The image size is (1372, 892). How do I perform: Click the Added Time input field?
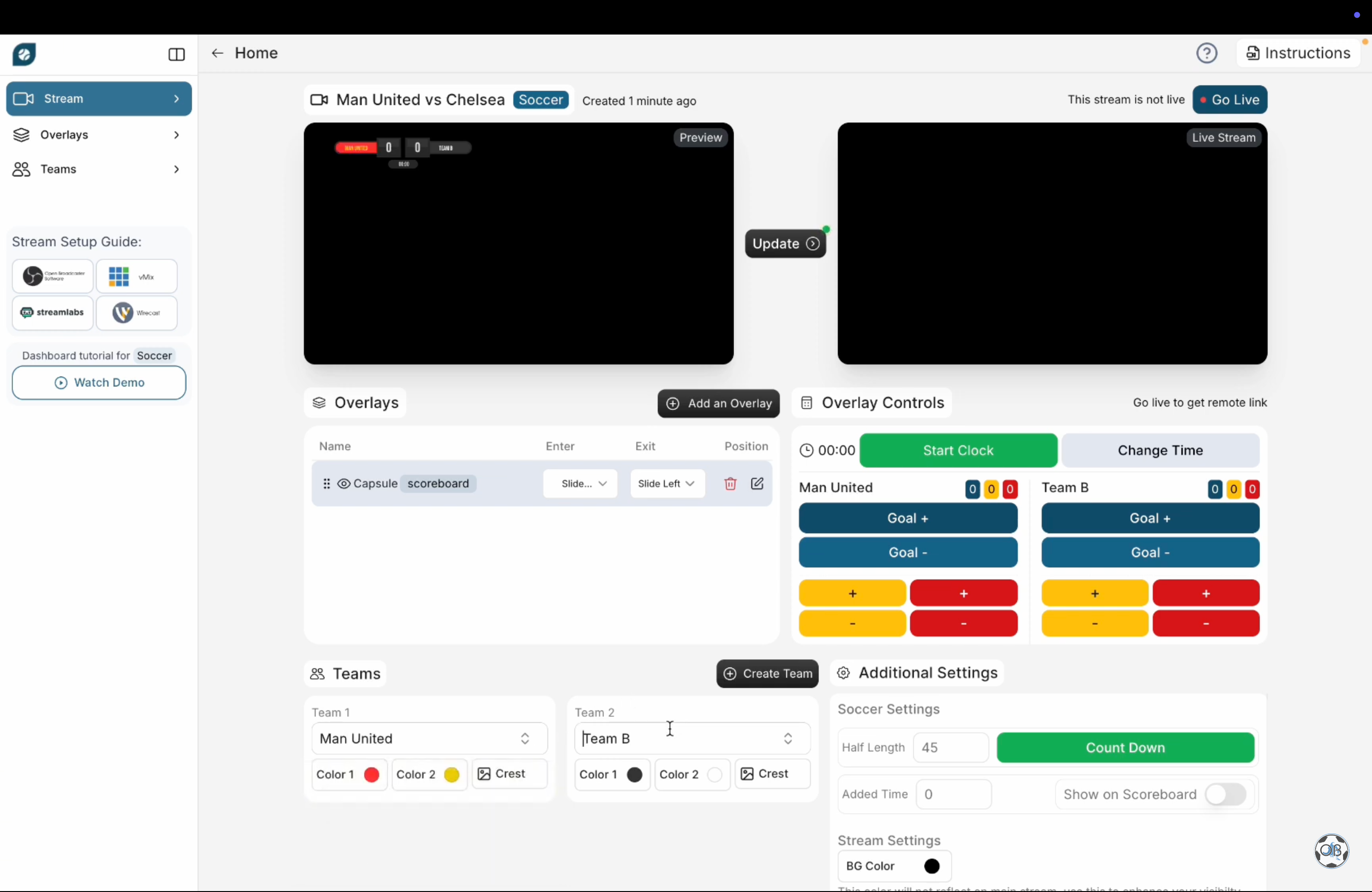(953, 794)
